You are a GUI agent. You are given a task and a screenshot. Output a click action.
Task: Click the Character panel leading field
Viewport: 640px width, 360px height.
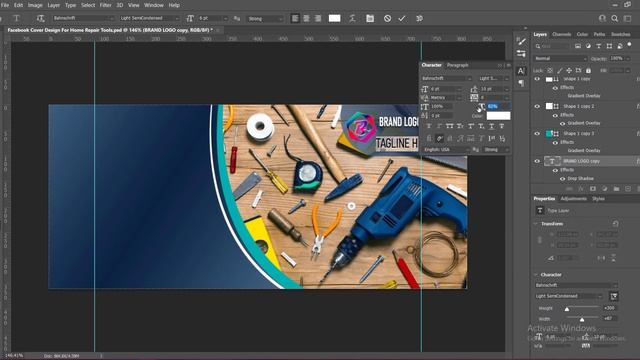point(491,89)
